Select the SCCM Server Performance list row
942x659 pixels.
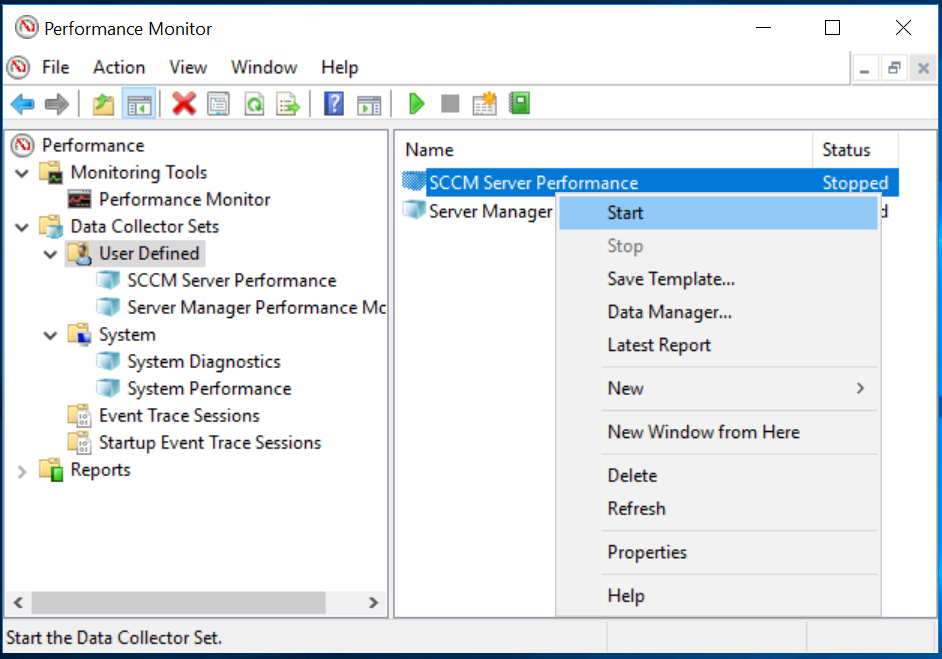tap(650, 183)
